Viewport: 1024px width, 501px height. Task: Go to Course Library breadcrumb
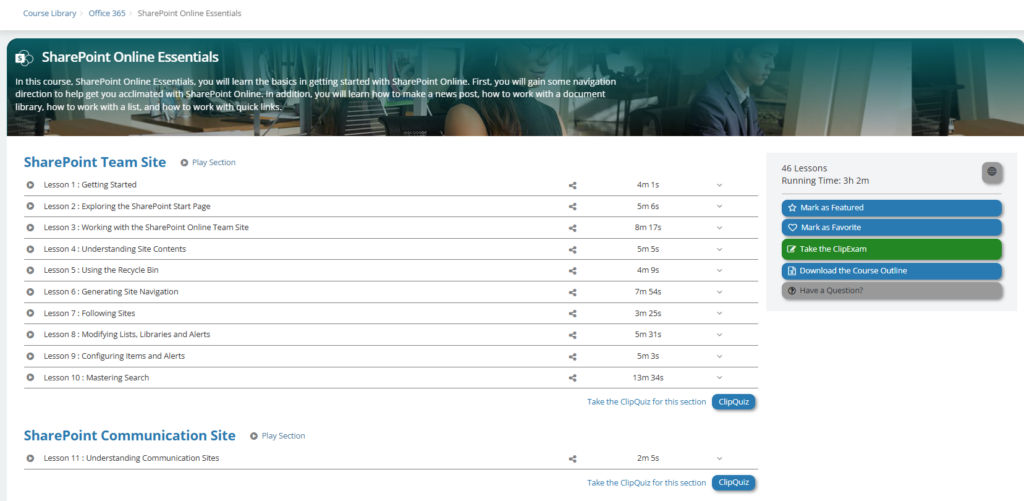(50, 13)
